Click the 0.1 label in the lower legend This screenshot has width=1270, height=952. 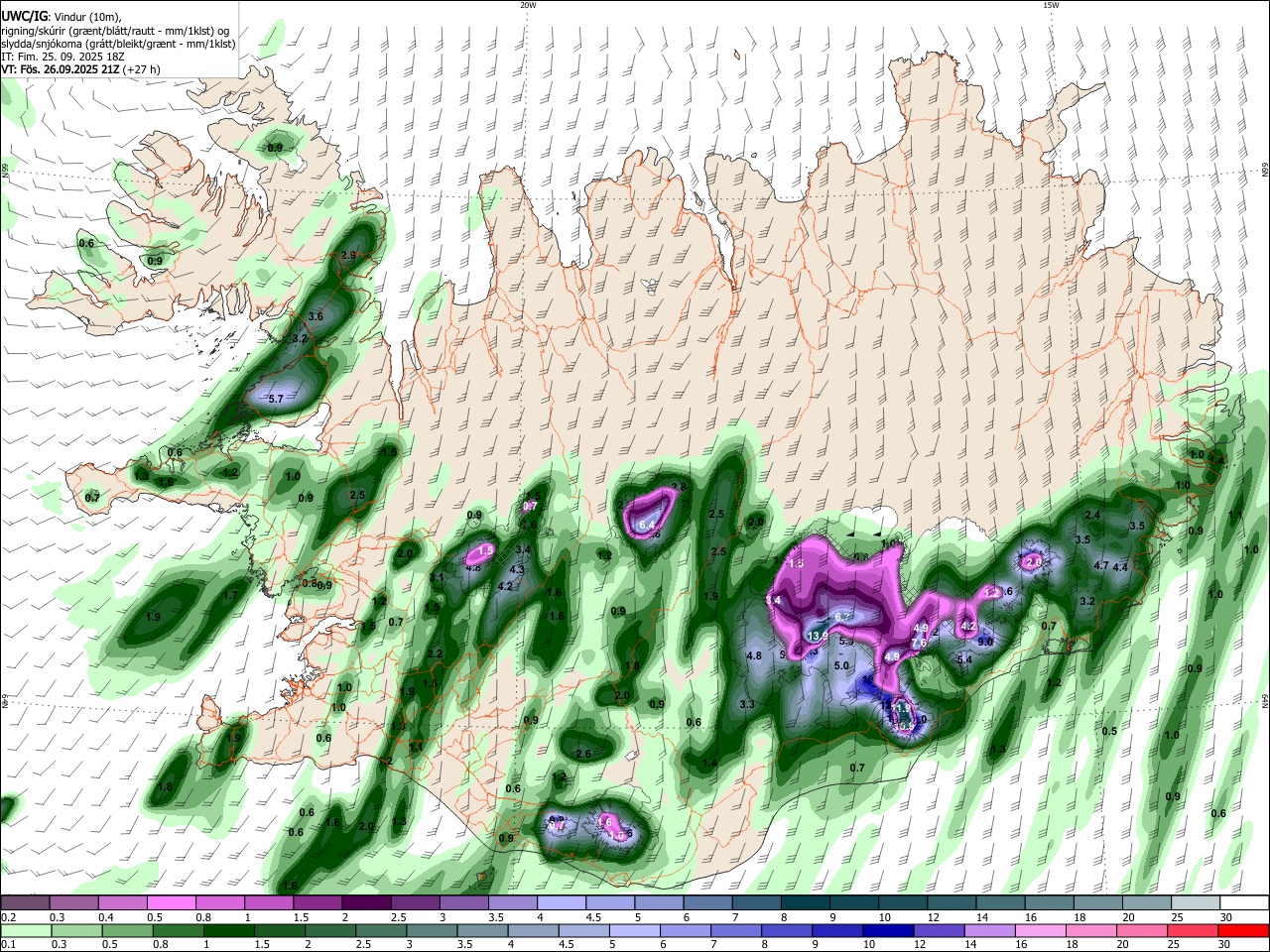coord(7,945)
